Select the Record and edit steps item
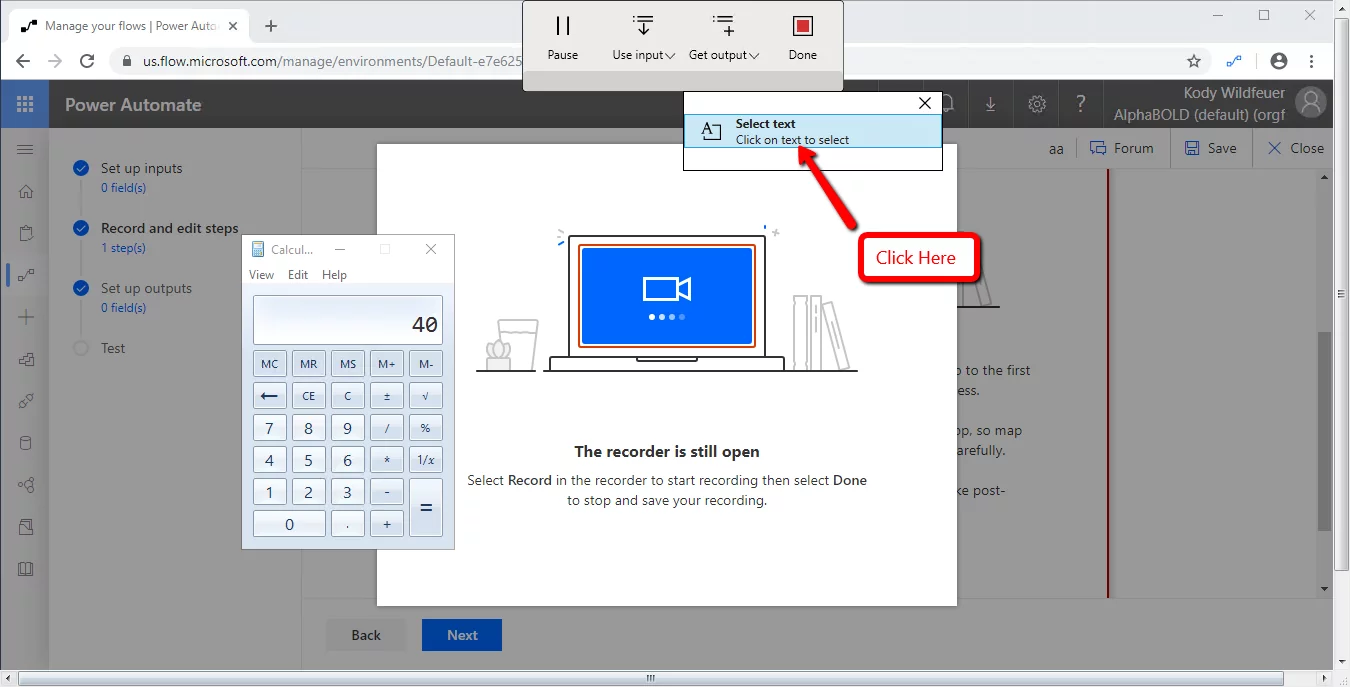The image size is (1350, 687). pyautogui.click(x=169, y=228)
